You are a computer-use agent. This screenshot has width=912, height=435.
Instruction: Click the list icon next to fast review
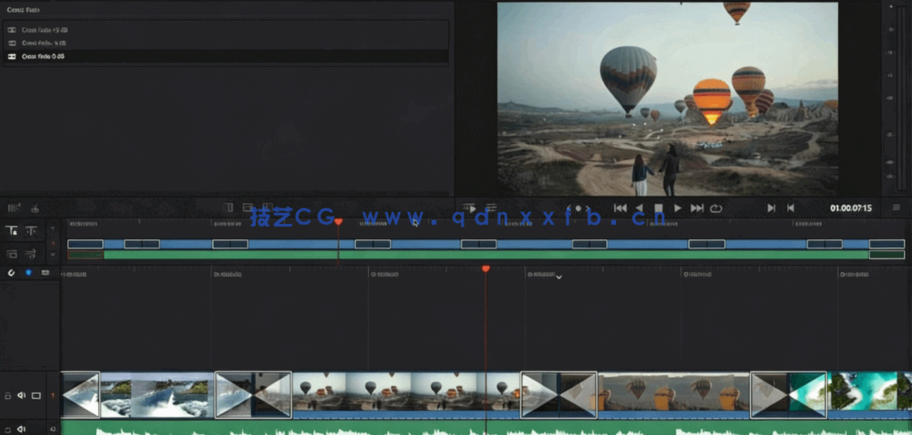pyautogui.click(x=491, y=208)
